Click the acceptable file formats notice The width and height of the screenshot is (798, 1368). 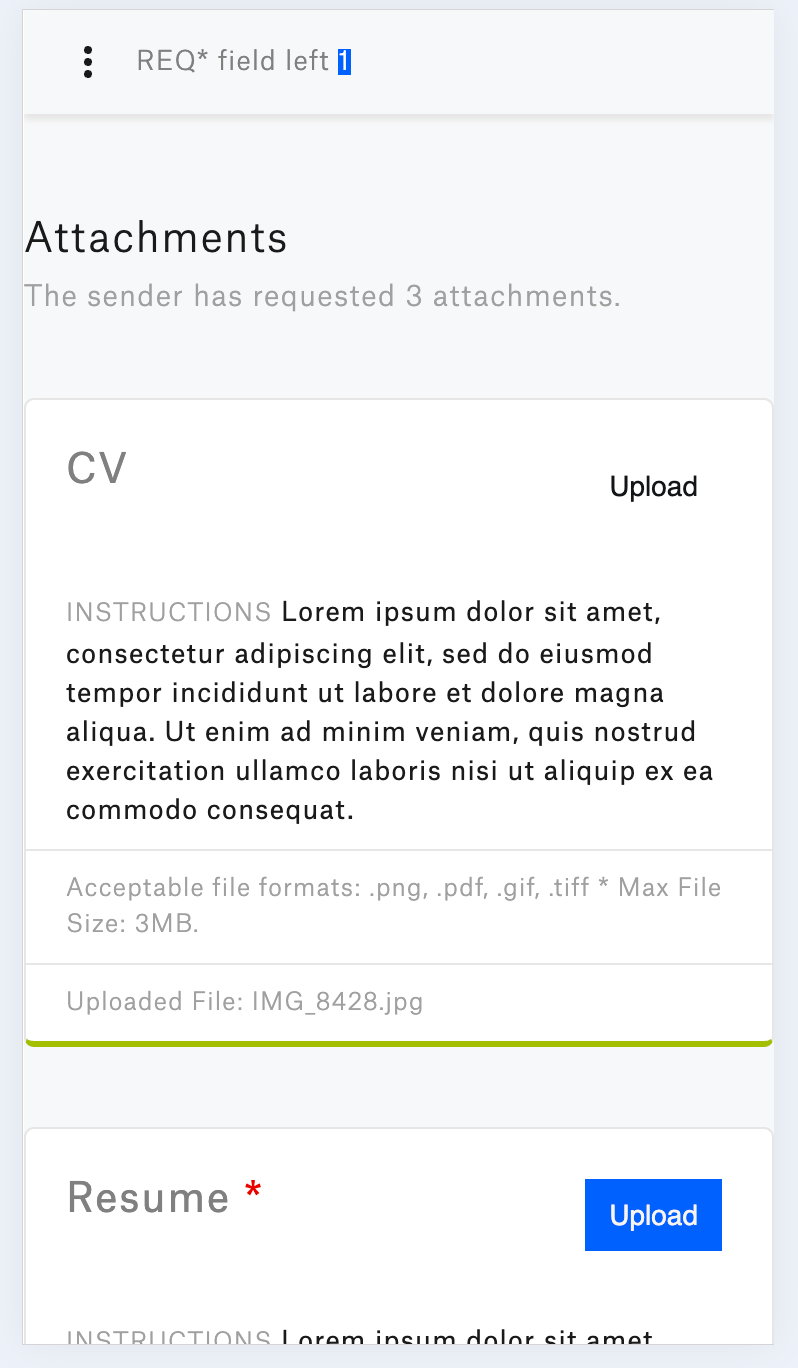pyautogui.click(x=393, y=905)
